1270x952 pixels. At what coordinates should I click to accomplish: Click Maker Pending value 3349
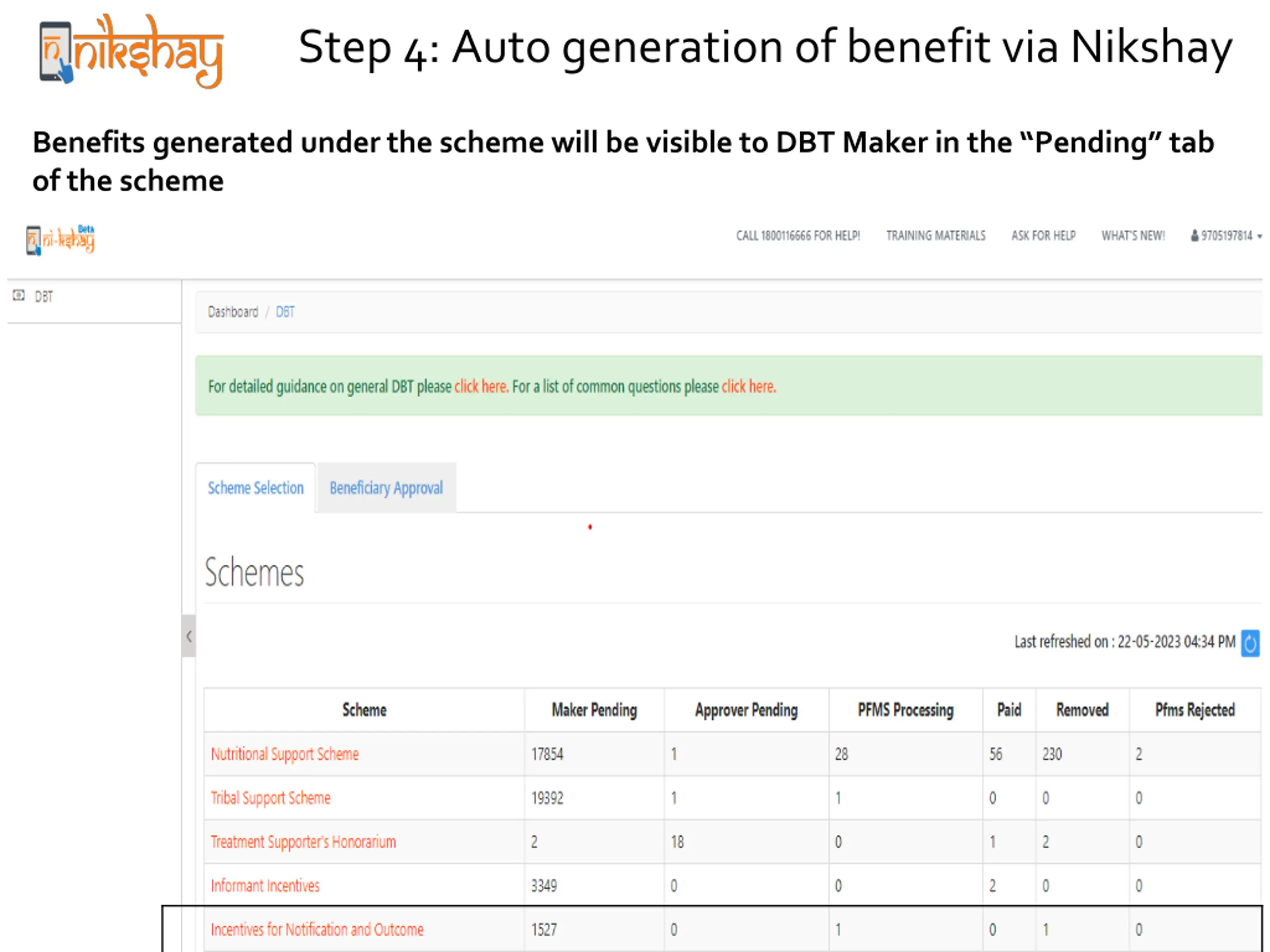click(544, 886)
